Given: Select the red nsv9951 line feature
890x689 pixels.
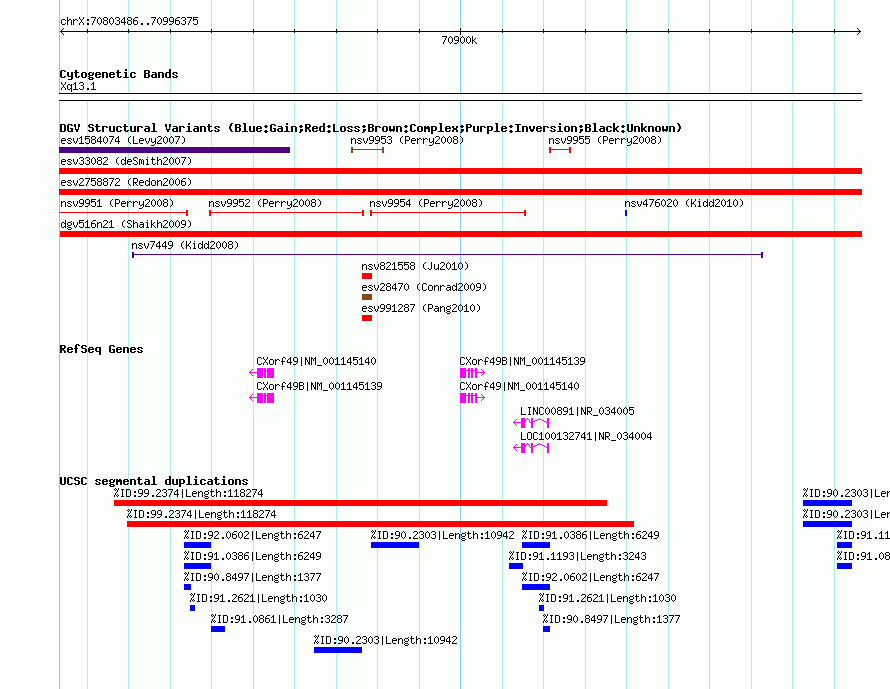Looking at the screenshot, I should [124, 213].
